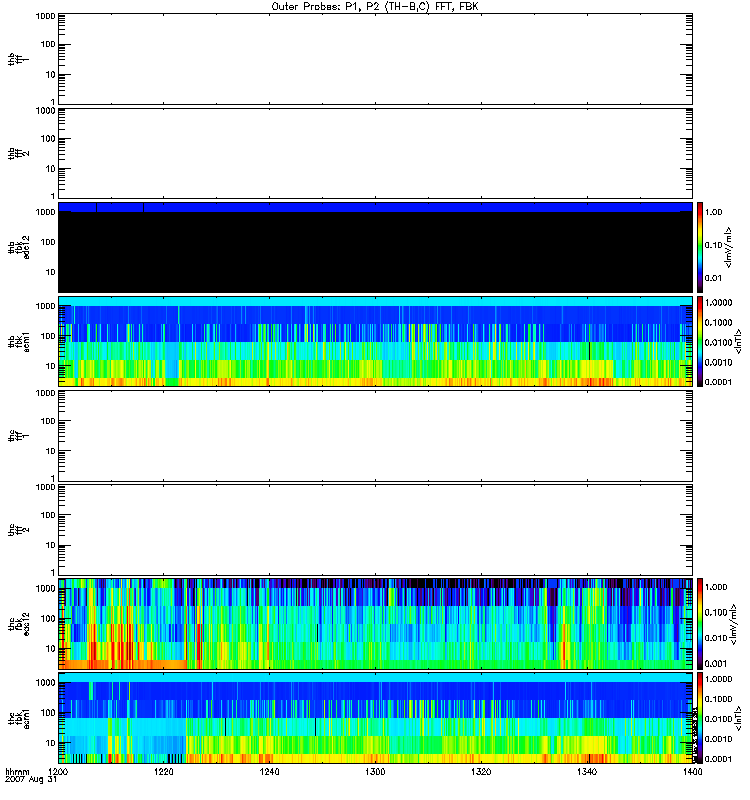This screenshot has width=750, height=800.
Task: Click the plot title "Outer Probes: P1, P2"
Action: (x=375, y=6)
